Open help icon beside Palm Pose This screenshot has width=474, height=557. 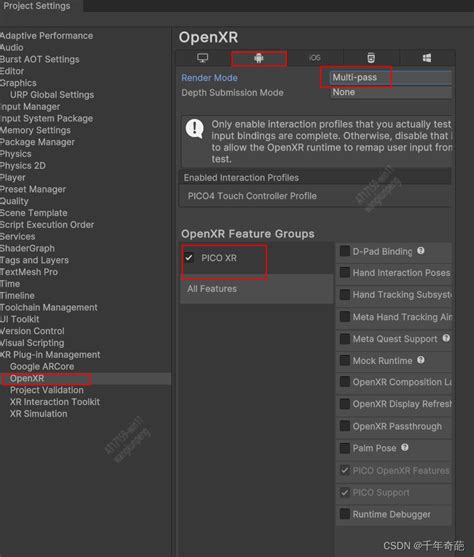(405, 447)
